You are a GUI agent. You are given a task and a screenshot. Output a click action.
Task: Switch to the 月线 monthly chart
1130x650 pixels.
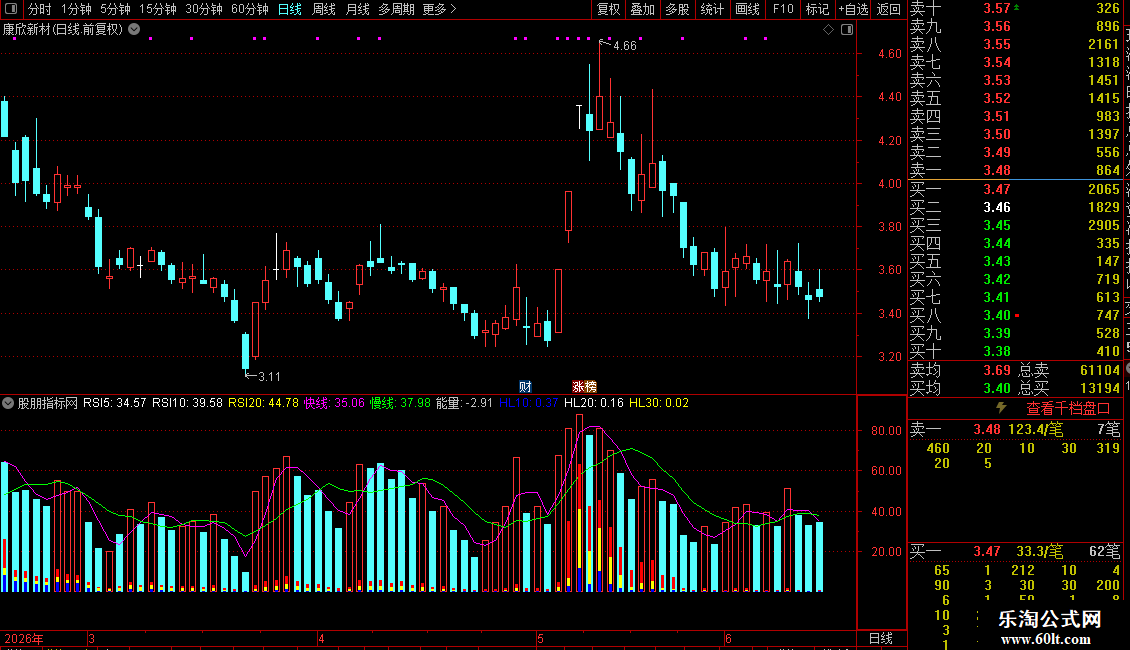(357, 9)
